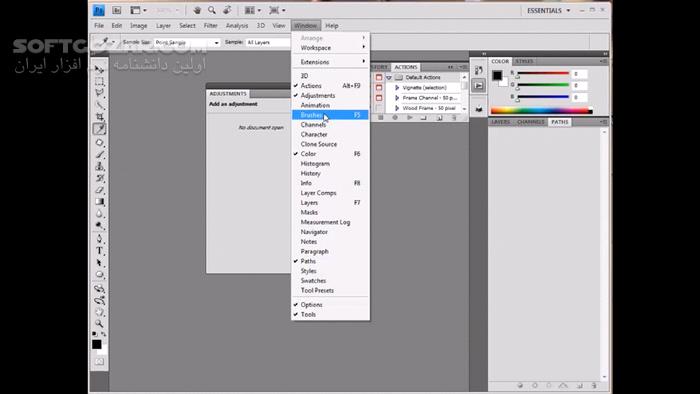Select the Eraser tool
The height and width of the screenshot is (394, 700).
tap(99, 190)
